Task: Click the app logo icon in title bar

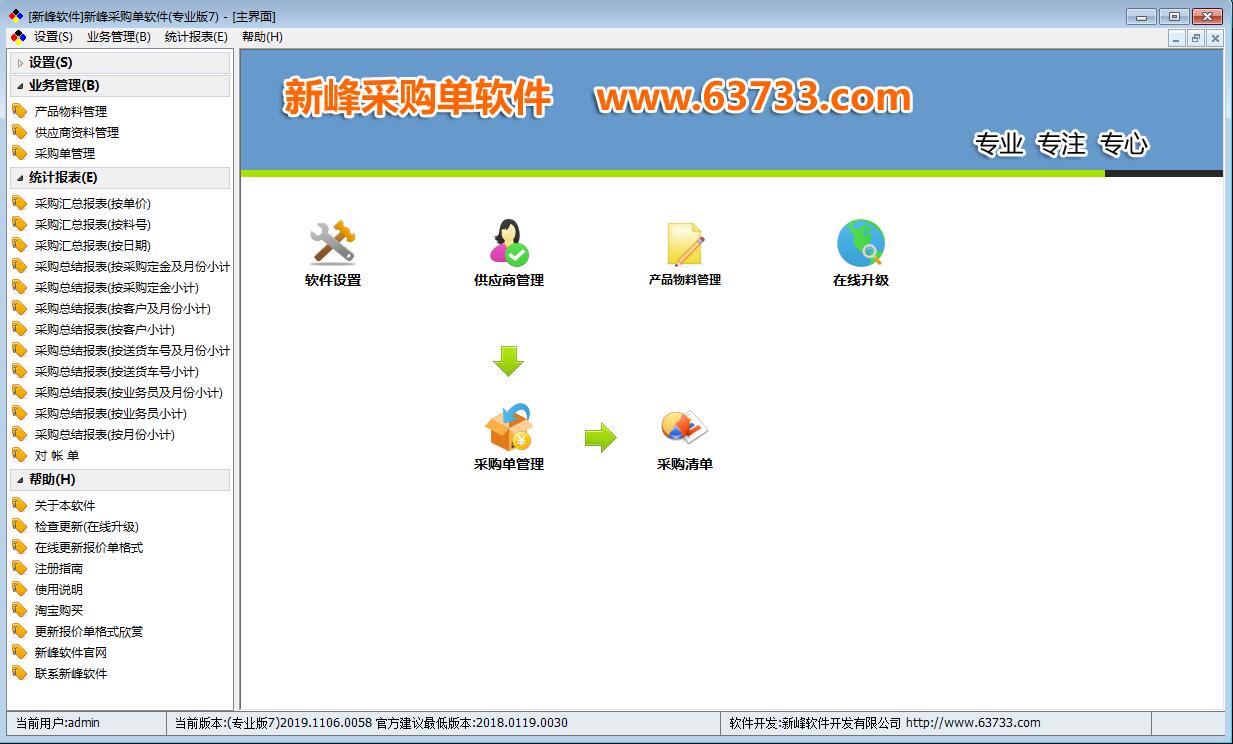Action: coord(16,16)
